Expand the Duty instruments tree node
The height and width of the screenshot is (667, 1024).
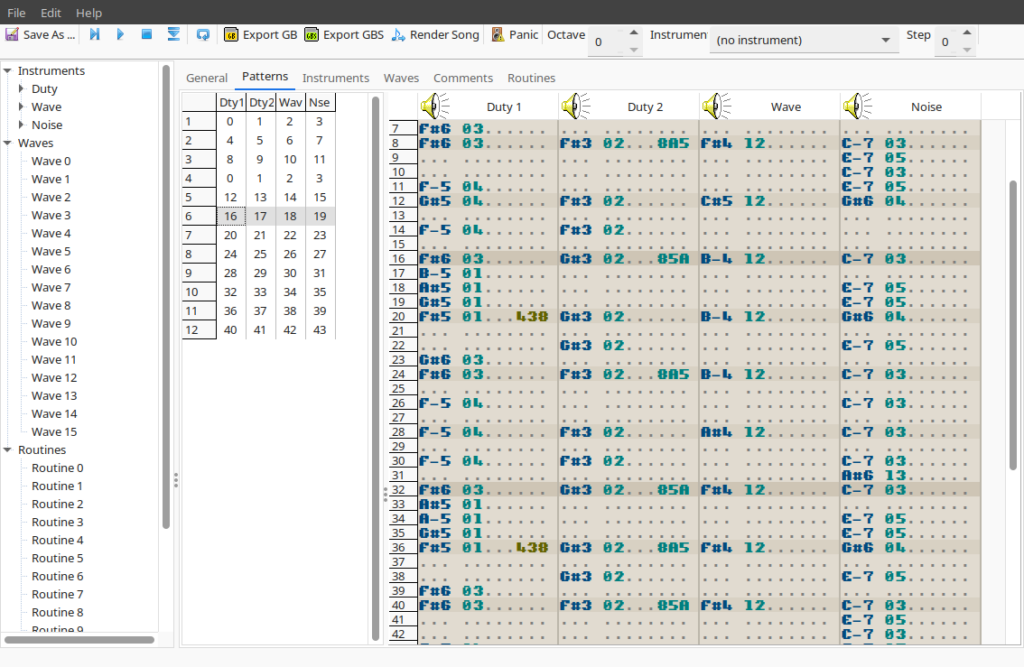pyautogui.click(x=22, y=89)
